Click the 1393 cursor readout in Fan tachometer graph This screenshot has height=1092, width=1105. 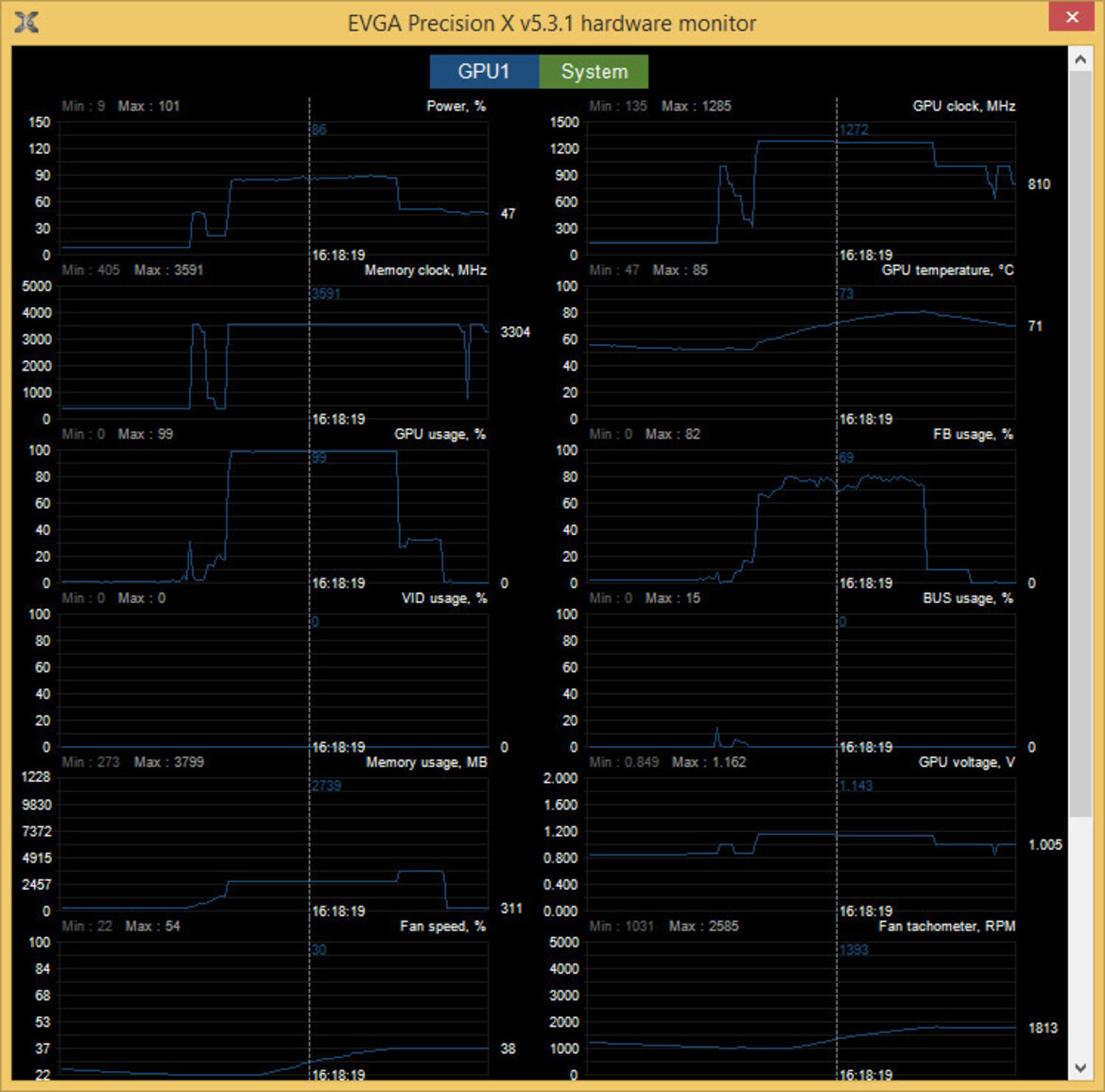tap(855, 950)
